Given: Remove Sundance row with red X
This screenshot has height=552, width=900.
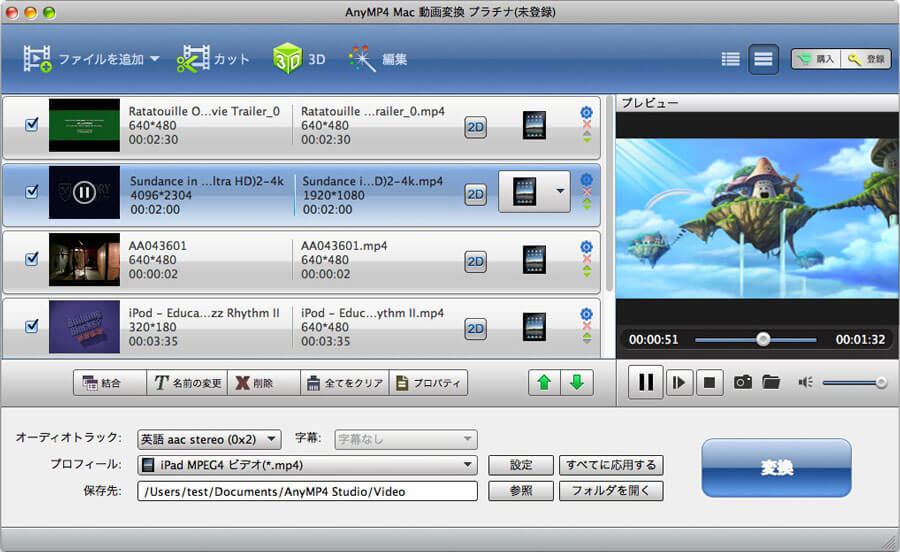Looking at the screenshot, I should [587, 192].
